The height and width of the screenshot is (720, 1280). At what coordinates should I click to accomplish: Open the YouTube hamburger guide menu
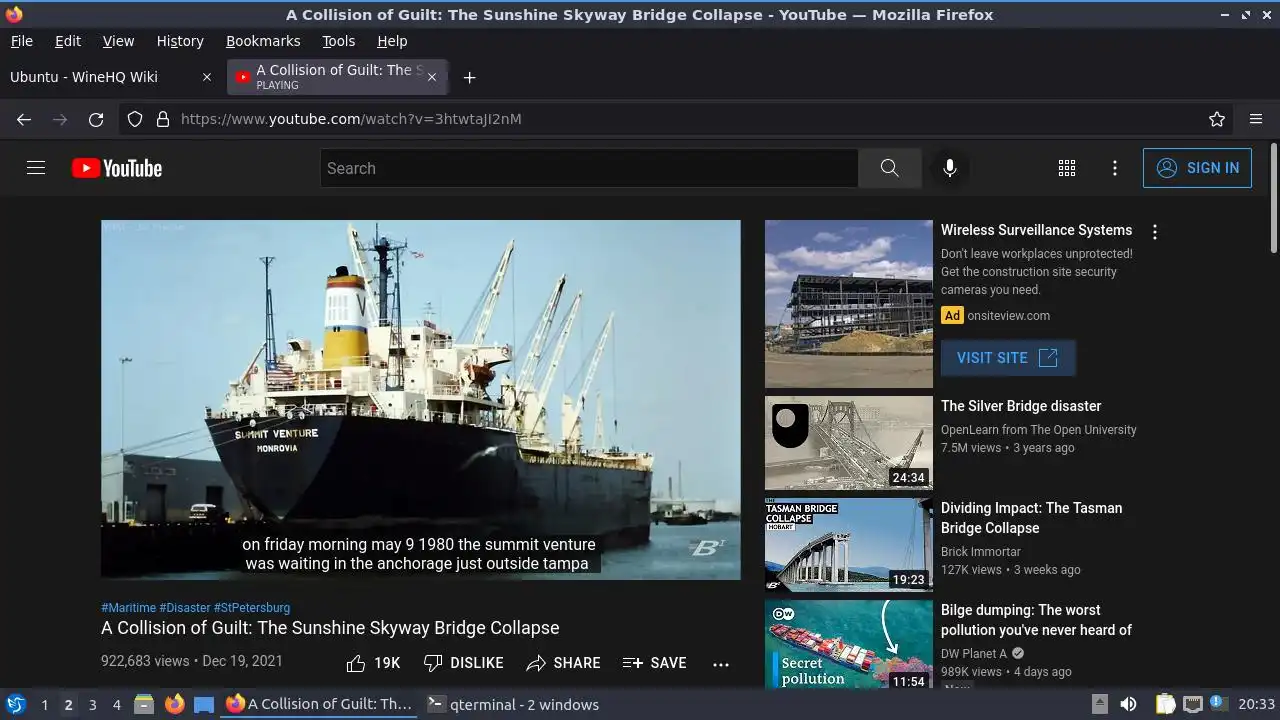tap(36, 168)
